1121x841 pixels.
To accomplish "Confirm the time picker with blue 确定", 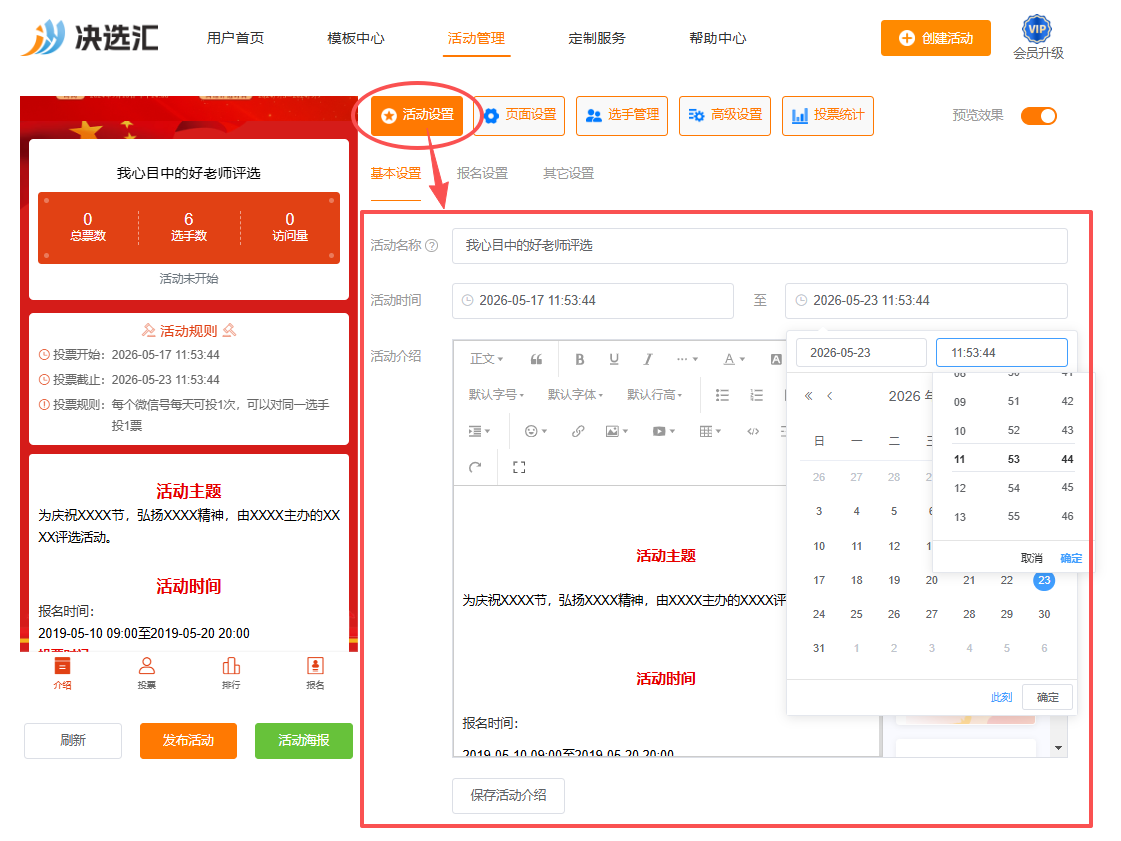I will coord(1071,559).
